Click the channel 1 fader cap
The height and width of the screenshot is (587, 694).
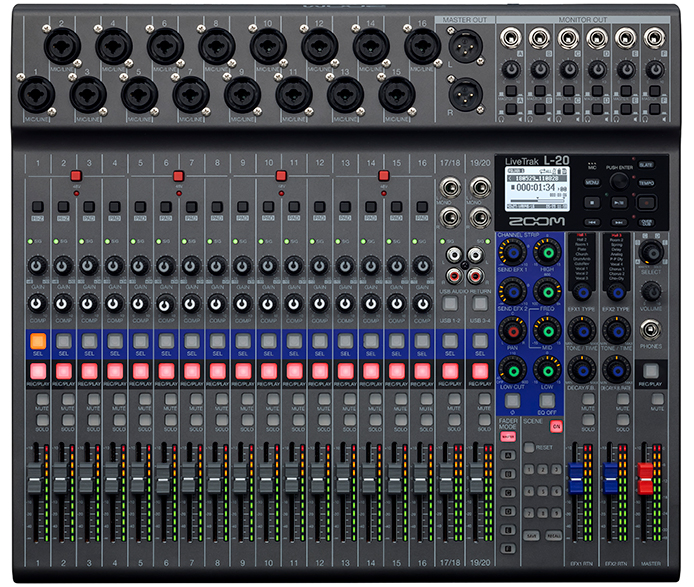click(x=34, y=479)
